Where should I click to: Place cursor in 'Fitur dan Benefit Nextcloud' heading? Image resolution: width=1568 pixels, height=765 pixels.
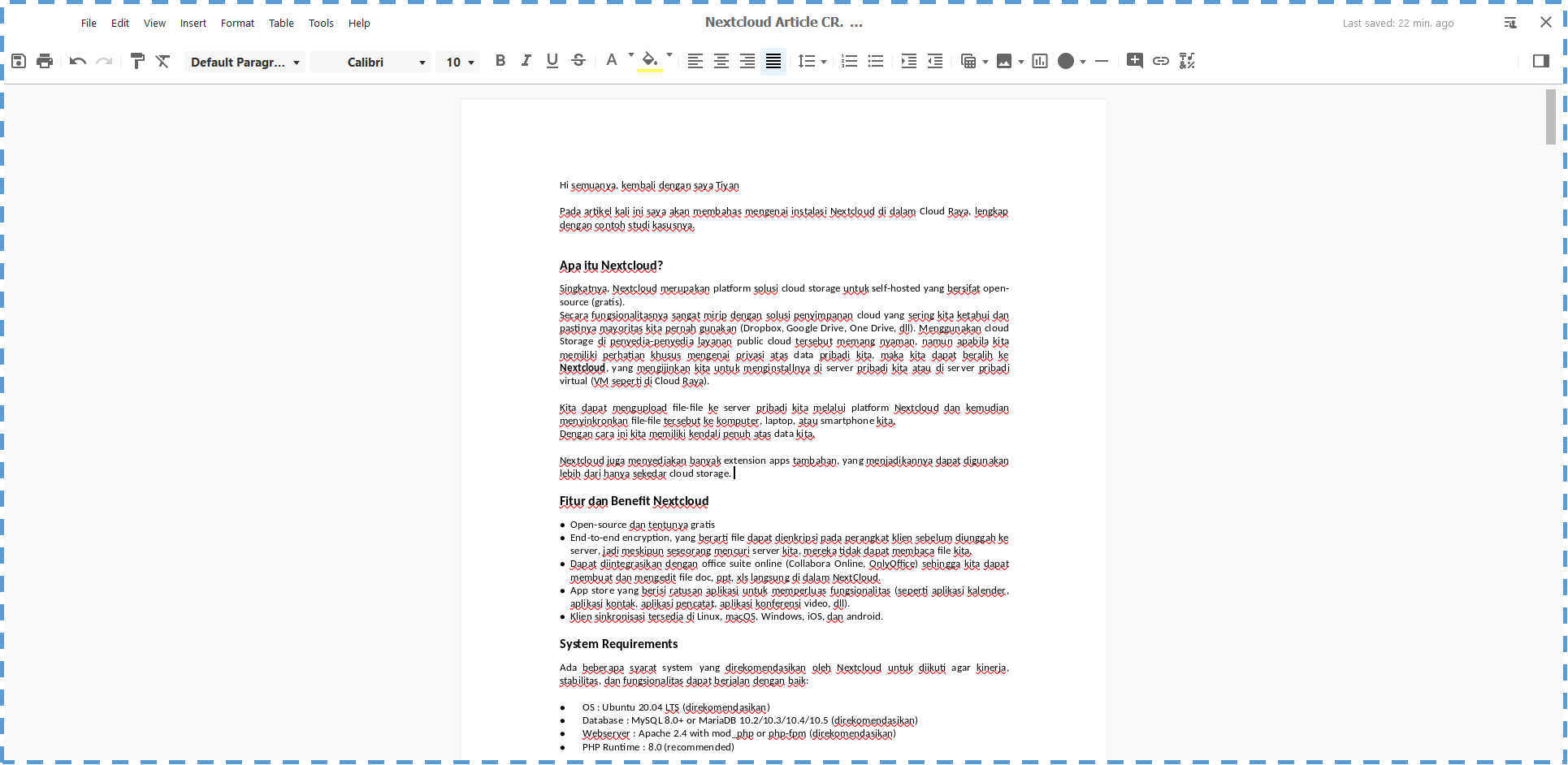coord(634,501)
